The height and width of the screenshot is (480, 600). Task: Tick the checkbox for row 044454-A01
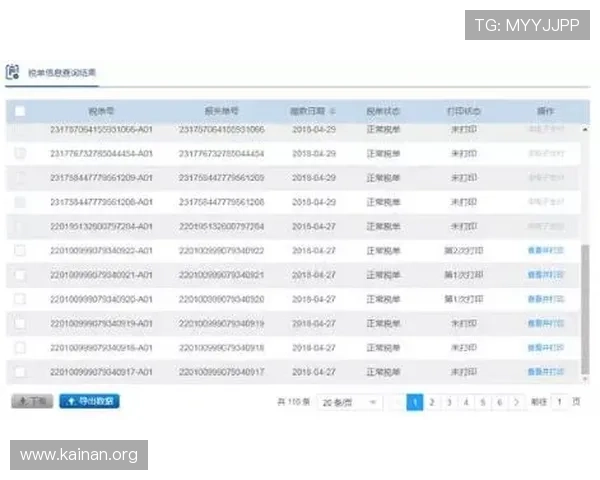pos(20,153)
